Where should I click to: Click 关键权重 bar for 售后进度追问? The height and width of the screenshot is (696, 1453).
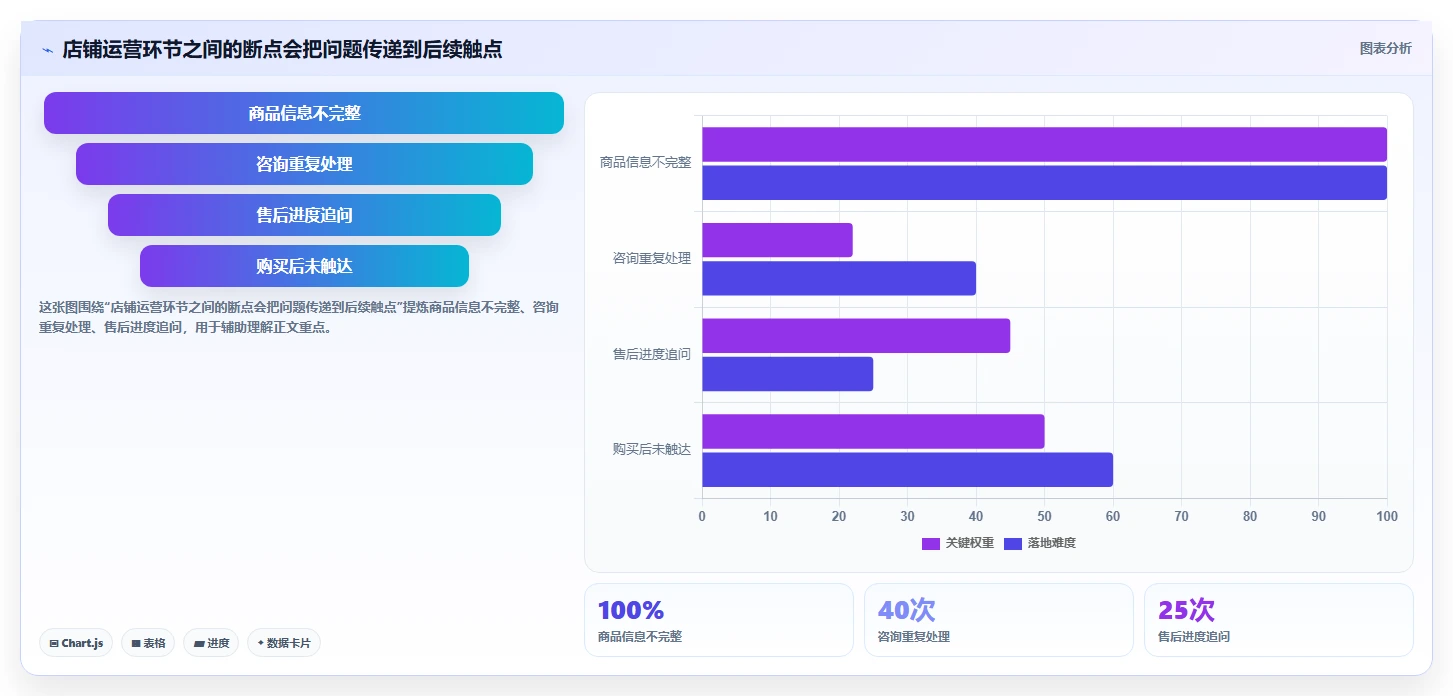point(856,336)
